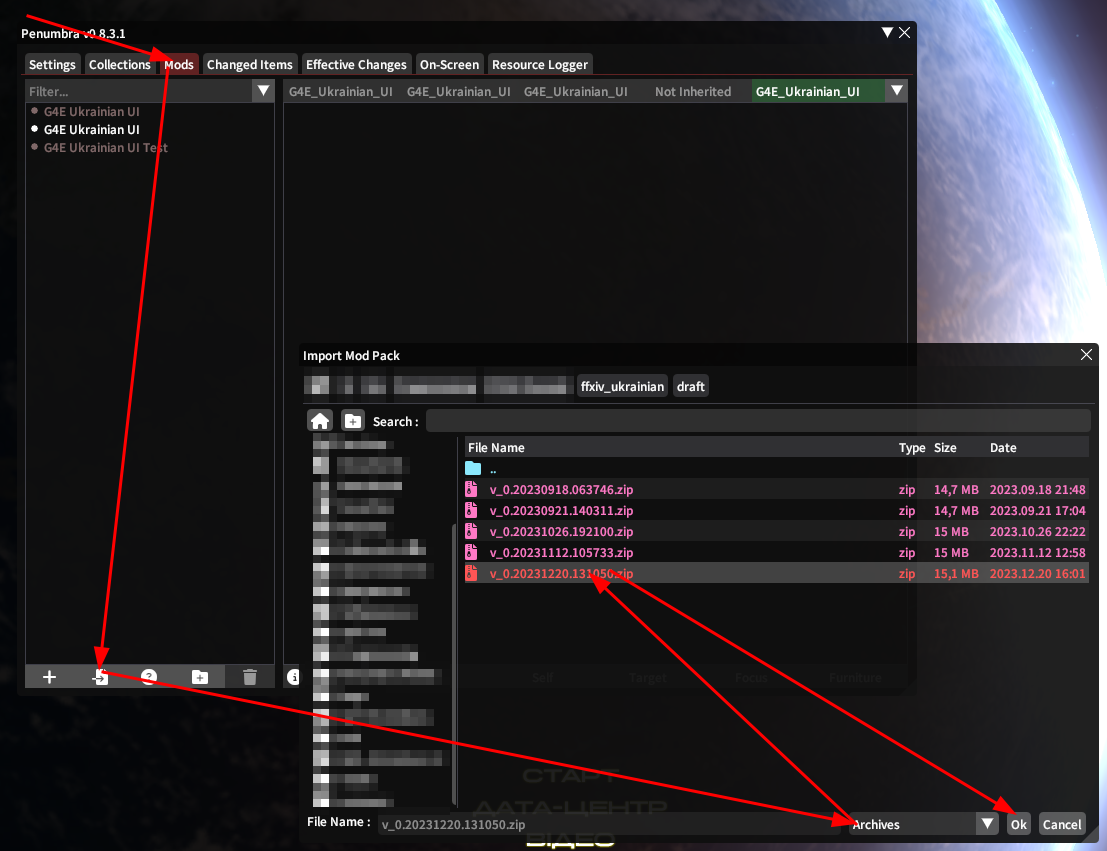
Task: Collapse Penumbra window with triangle icon
Action: coord(887,32)
